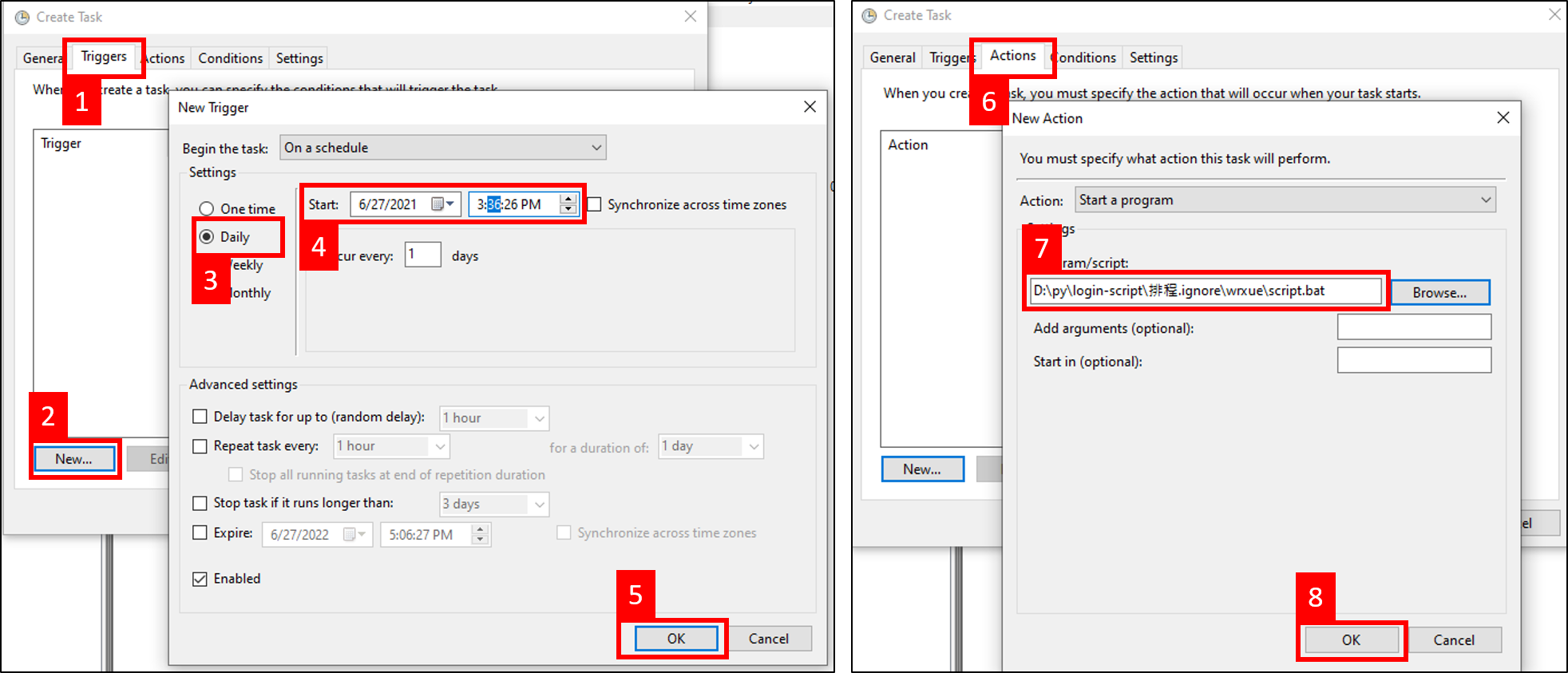
Task: Click New... button under the Action list
Action: [x=922, y=469]
